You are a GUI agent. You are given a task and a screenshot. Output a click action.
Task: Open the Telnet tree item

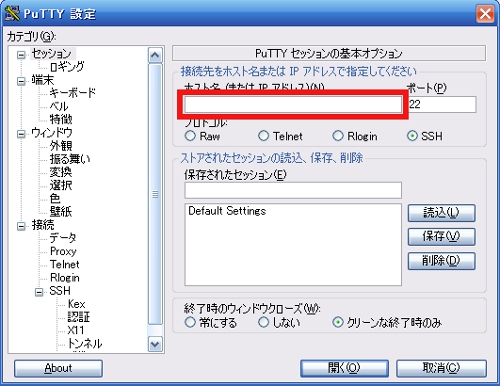pyautogui.click(x=64, y=264)
